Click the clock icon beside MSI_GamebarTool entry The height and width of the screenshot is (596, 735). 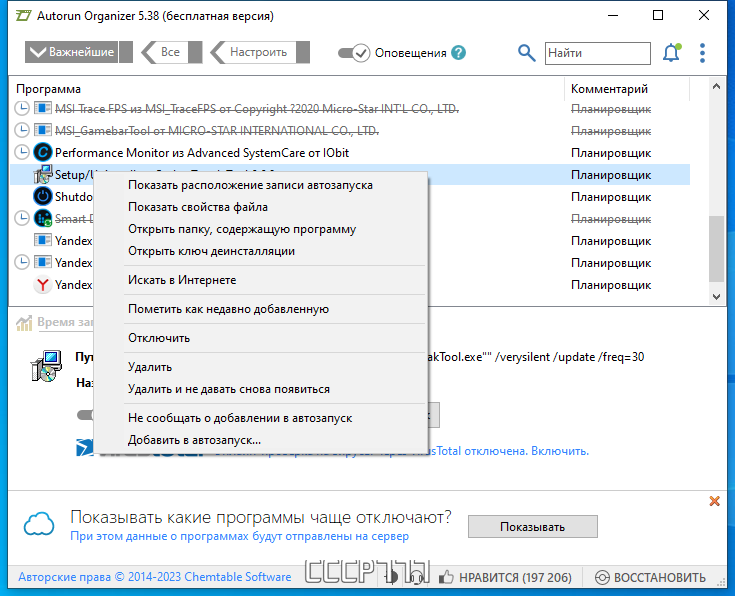pos(22,130)
